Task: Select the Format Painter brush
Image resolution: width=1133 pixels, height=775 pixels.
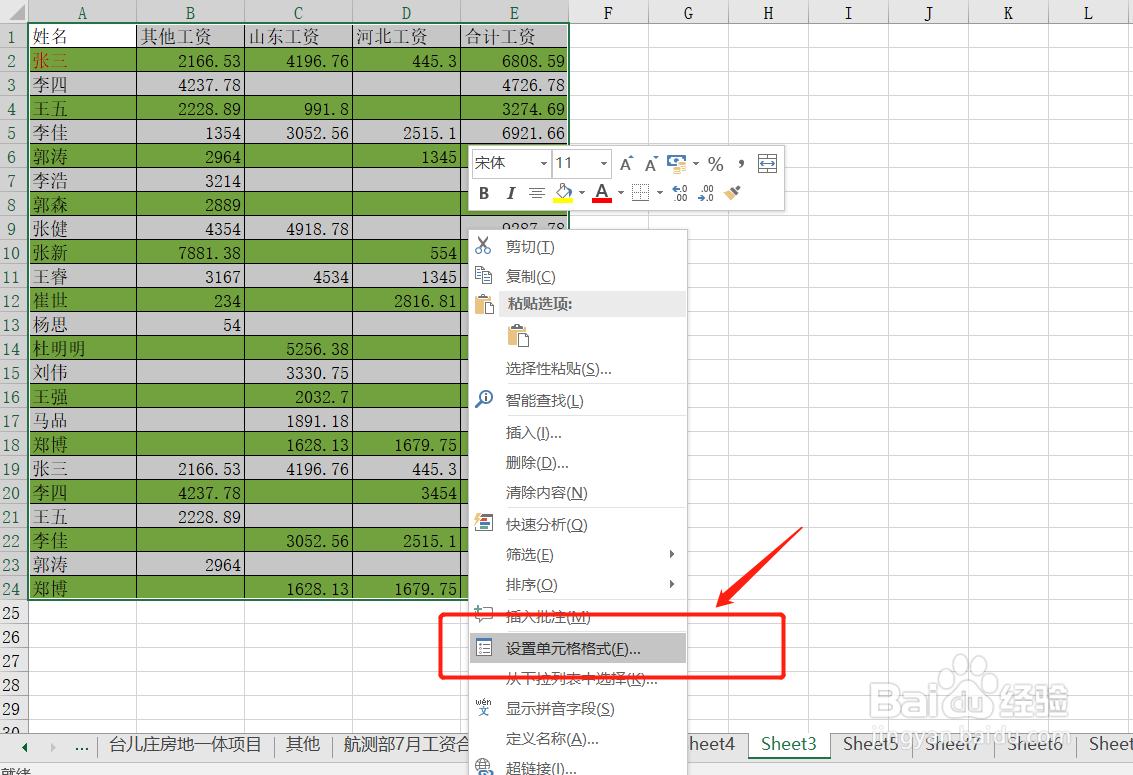Action: coord(732,192)
